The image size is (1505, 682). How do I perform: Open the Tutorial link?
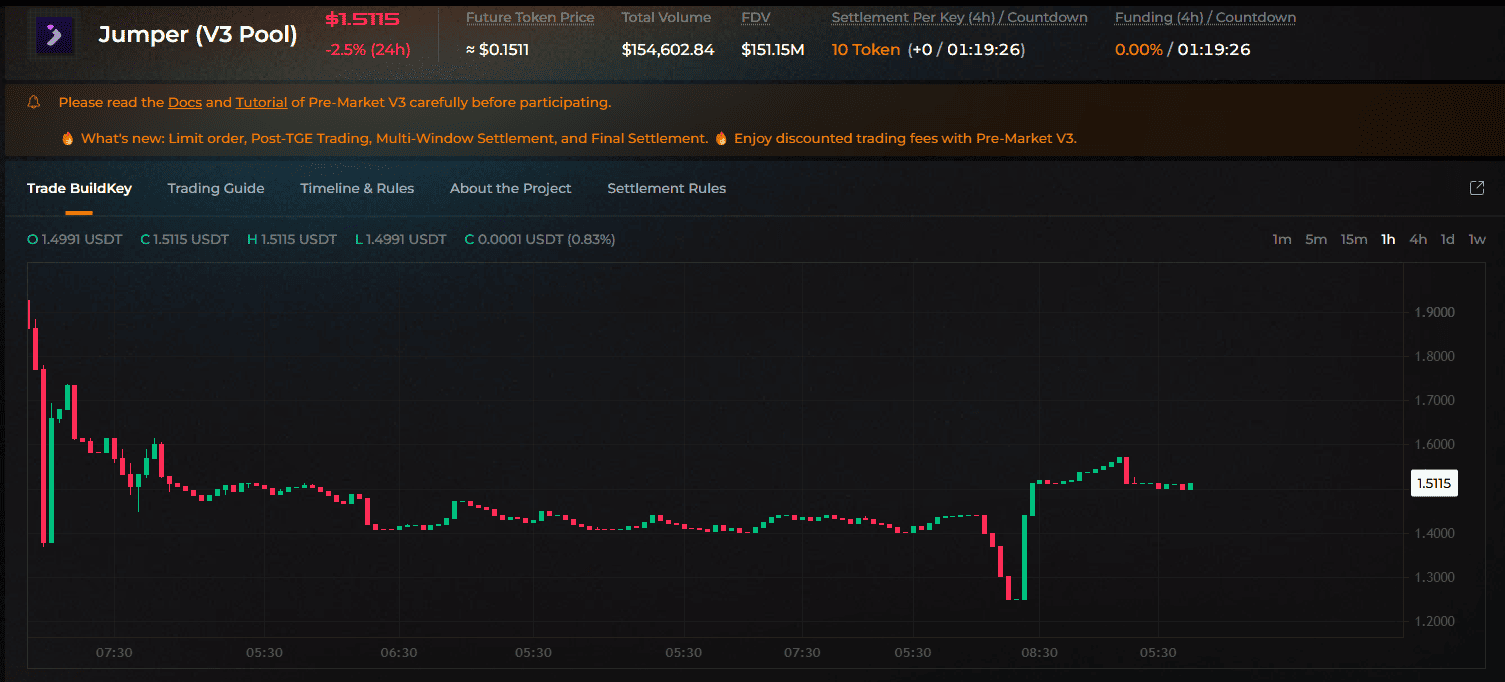click(262, 102)
